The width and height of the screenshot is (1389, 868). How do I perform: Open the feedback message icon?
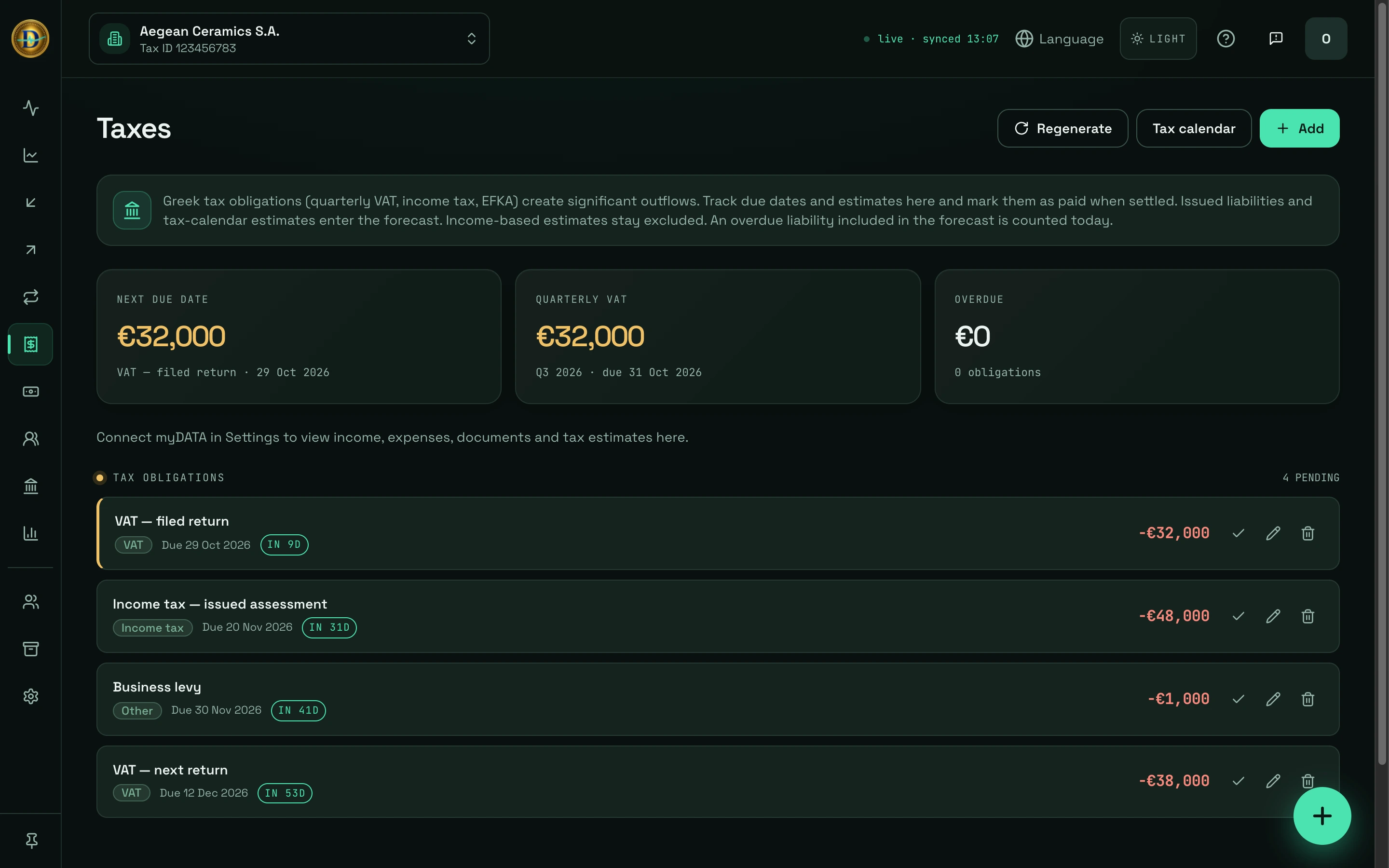point(1275,39)
